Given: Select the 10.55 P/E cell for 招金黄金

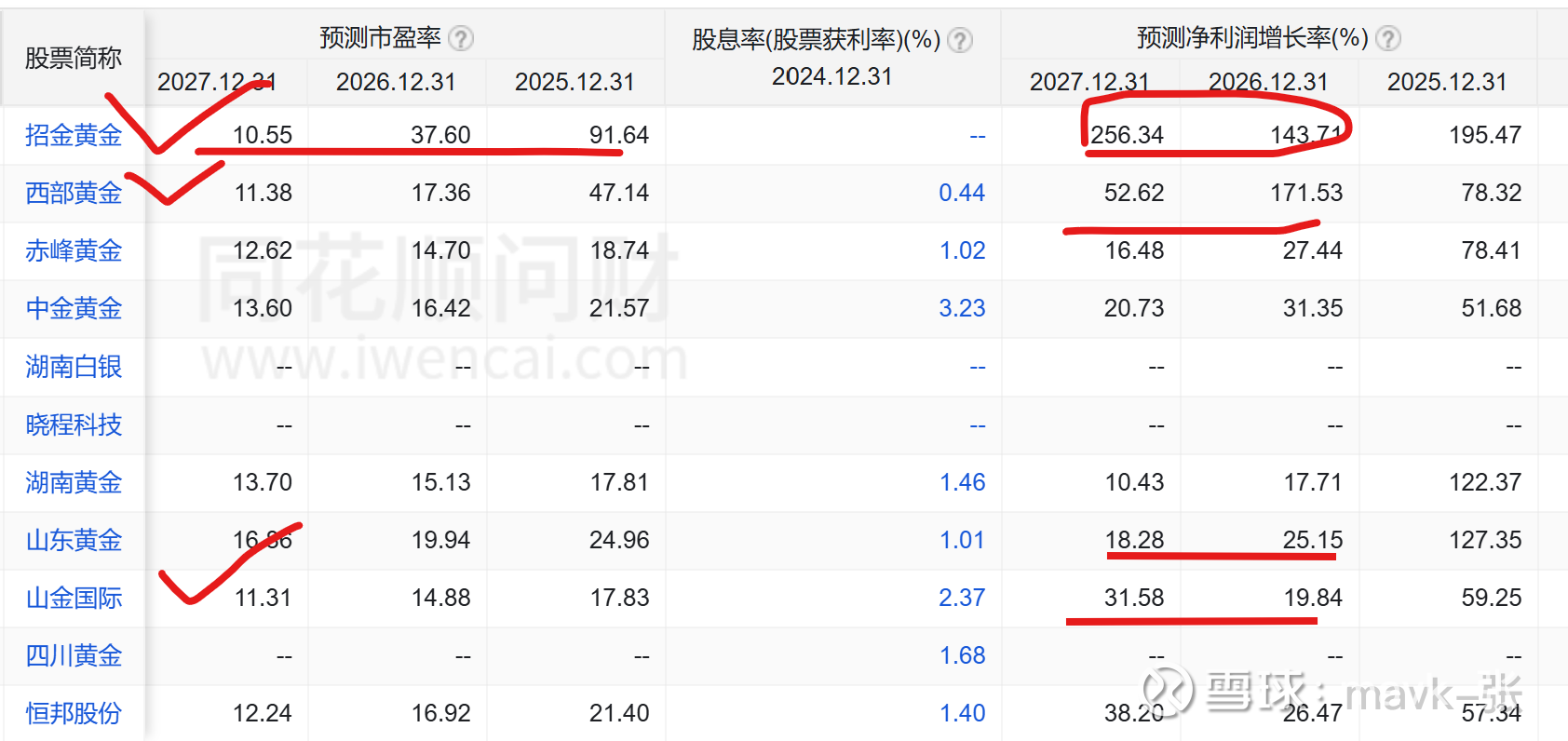Looking at the screenshot, I should [x=263, y=135].
